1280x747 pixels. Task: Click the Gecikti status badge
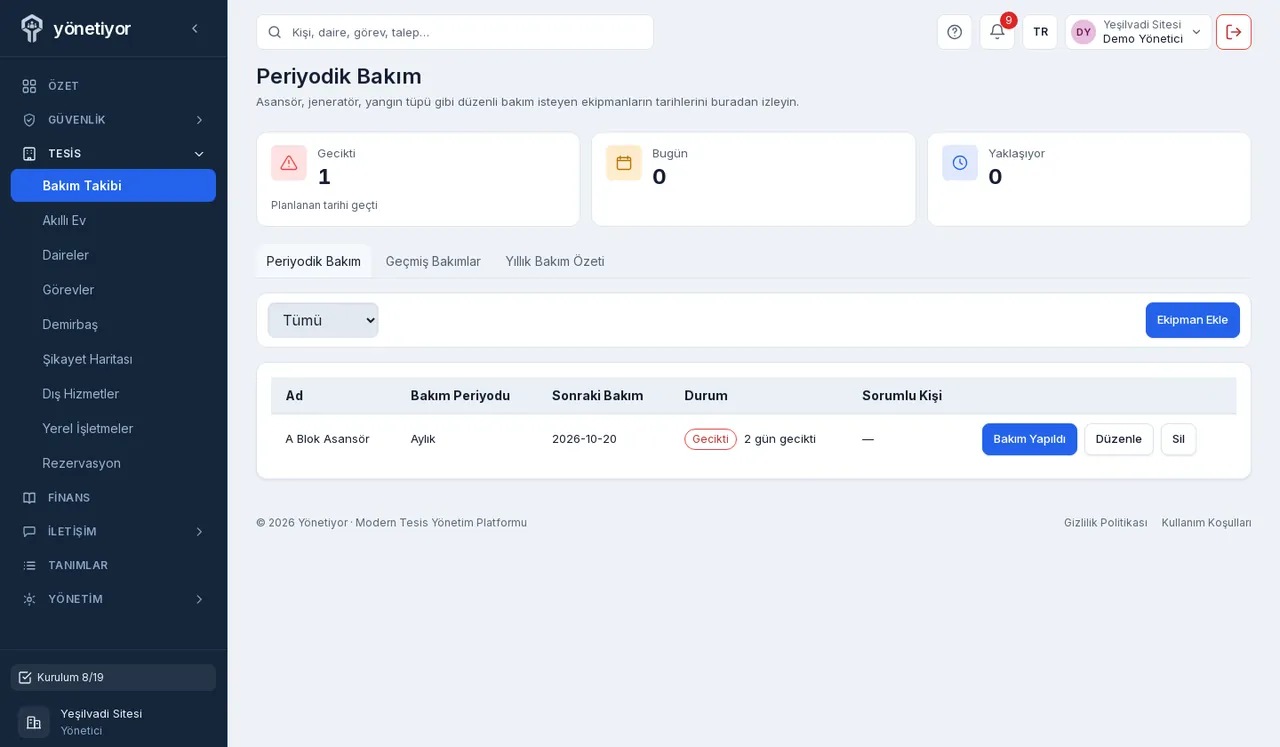[710, 439]
